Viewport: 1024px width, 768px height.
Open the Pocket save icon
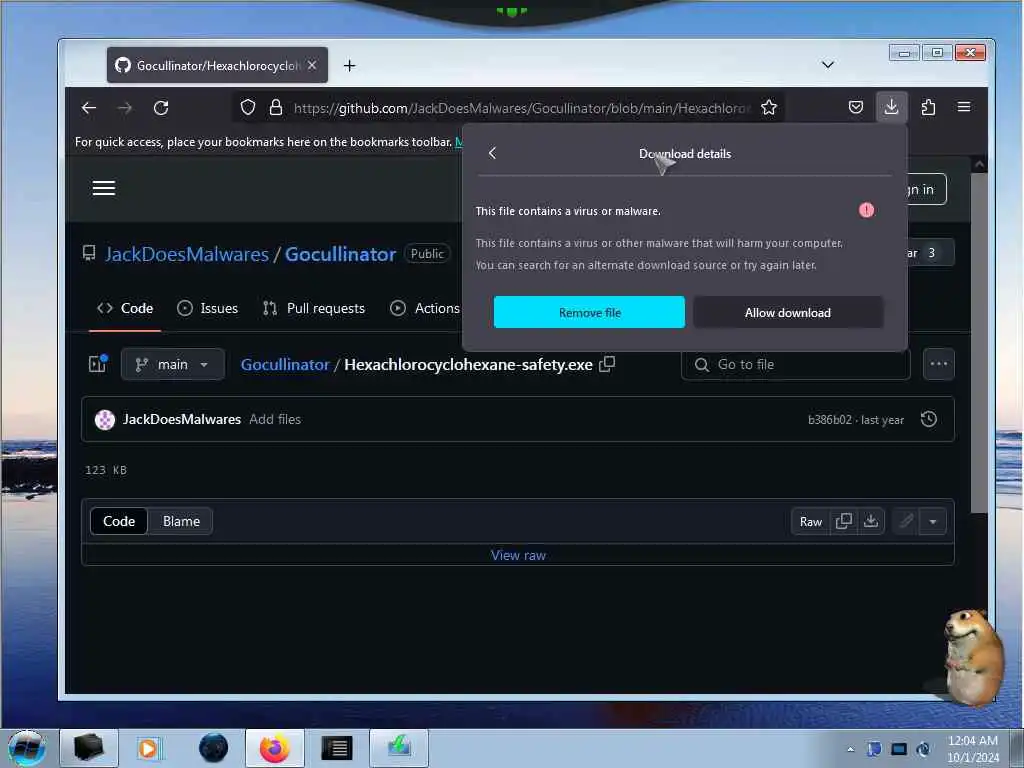[x=856, y=107]
